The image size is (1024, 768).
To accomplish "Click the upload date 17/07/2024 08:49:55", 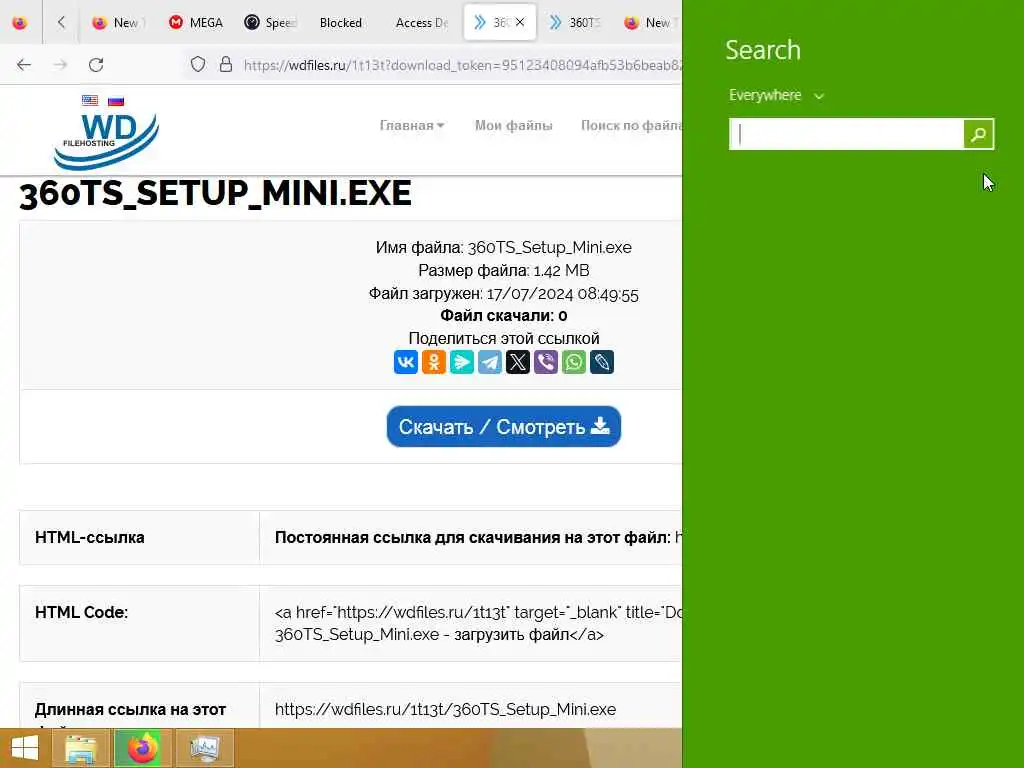I will [562, 294].
